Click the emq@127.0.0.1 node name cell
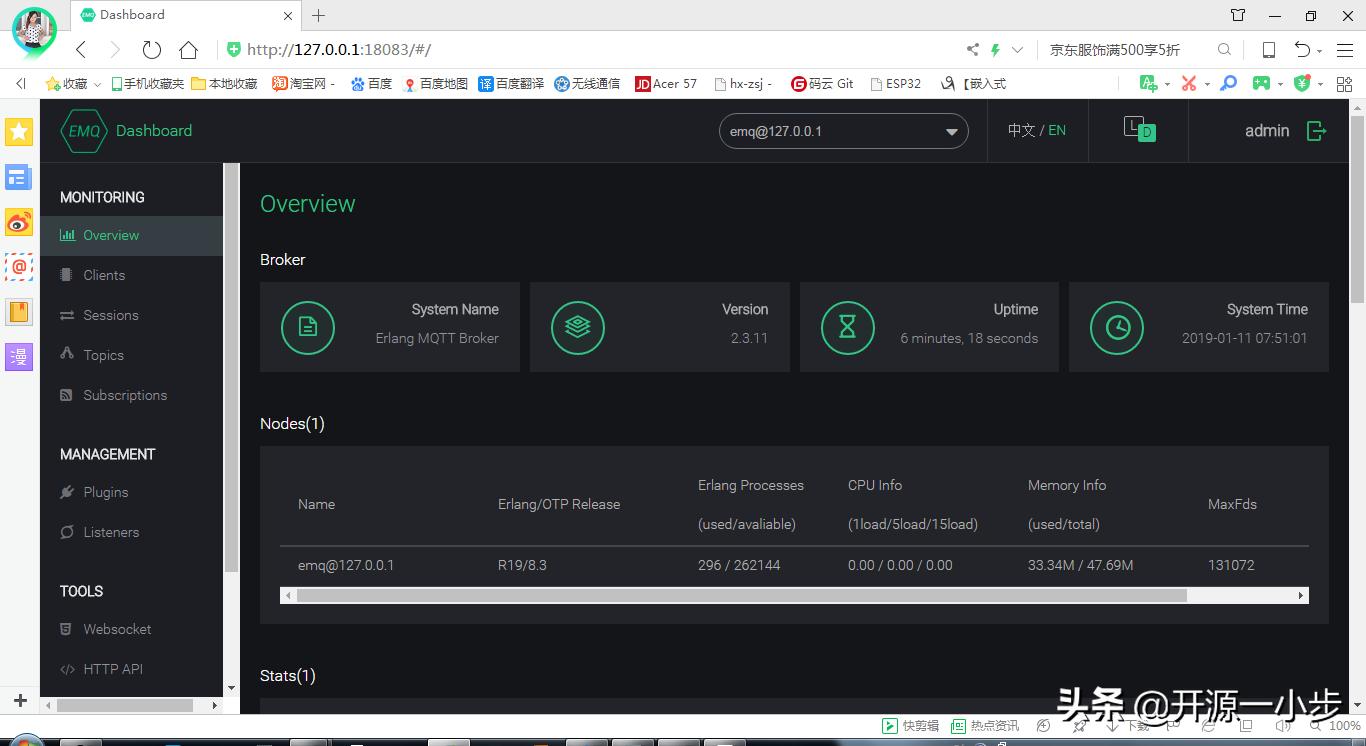Viewport: 1366px width, 746px height. (x=346, y=565)
